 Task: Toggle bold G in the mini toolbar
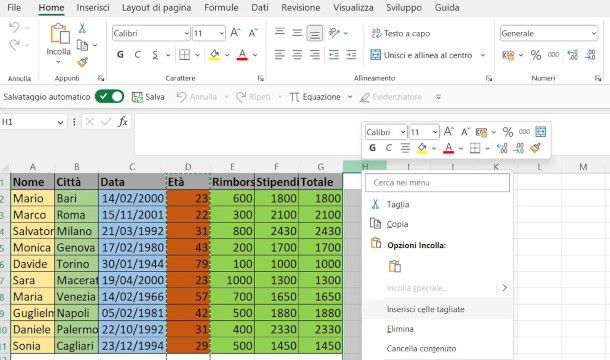click(372, 148)
